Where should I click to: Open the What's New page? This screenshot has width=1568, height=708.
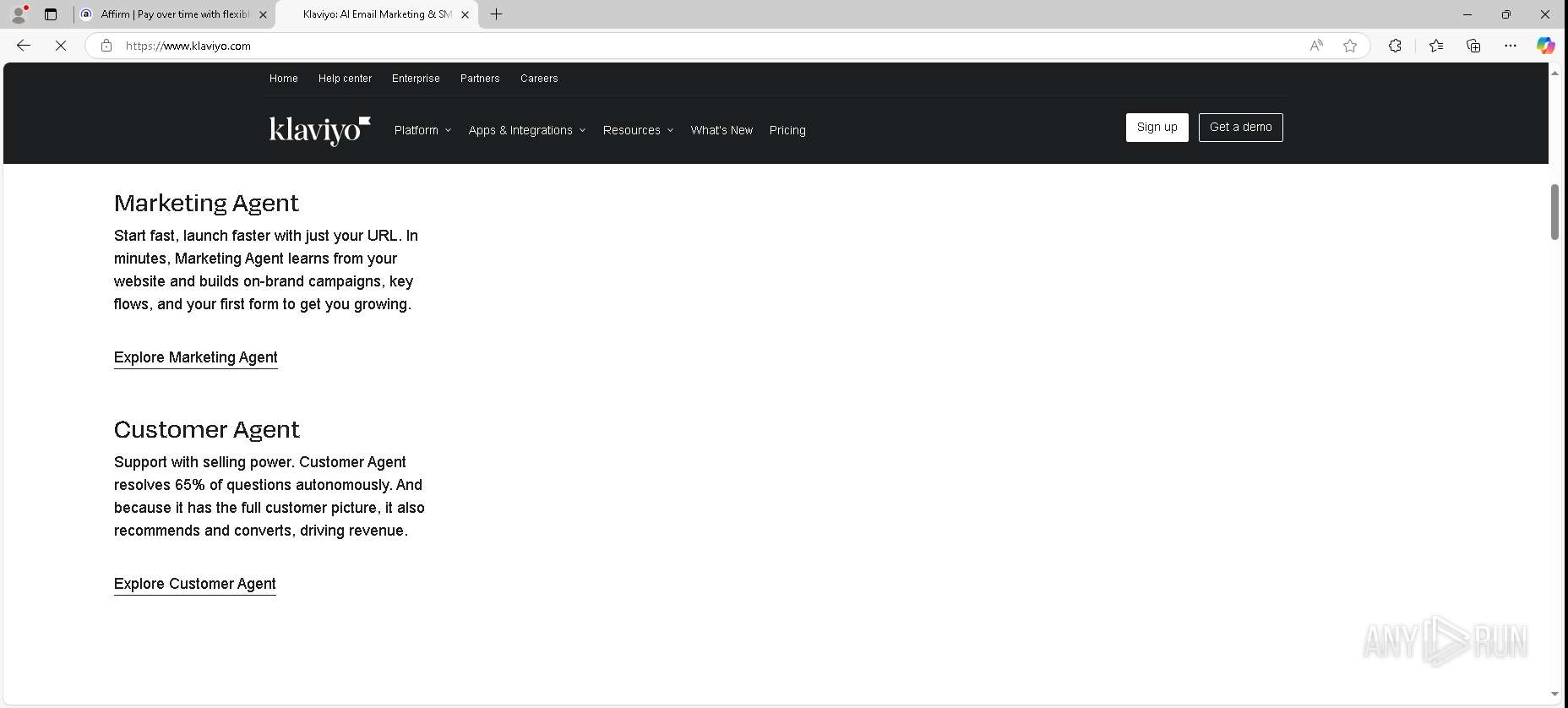(721, 130)
